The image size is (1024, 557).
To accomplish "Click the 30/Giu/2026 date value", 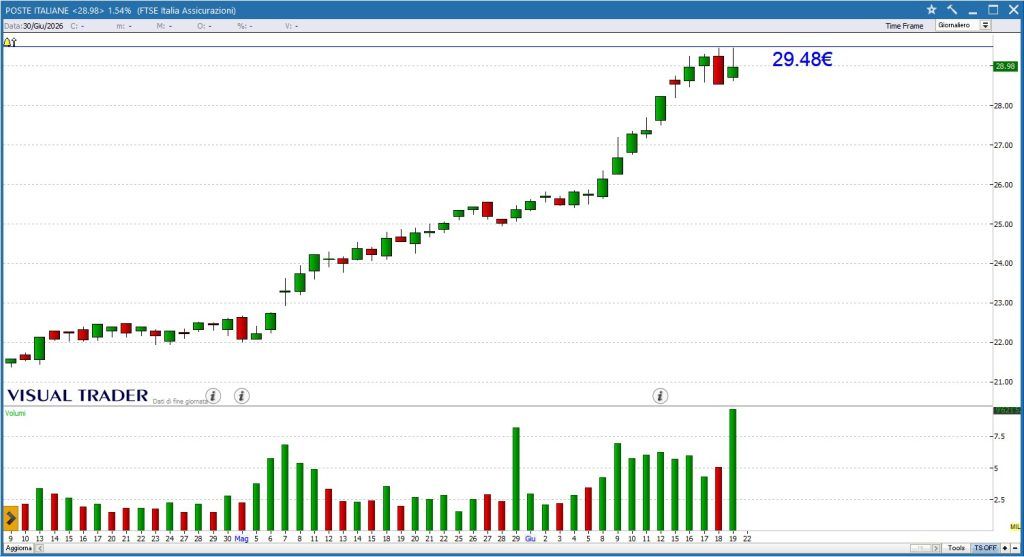I will click(x=43, y=26).
